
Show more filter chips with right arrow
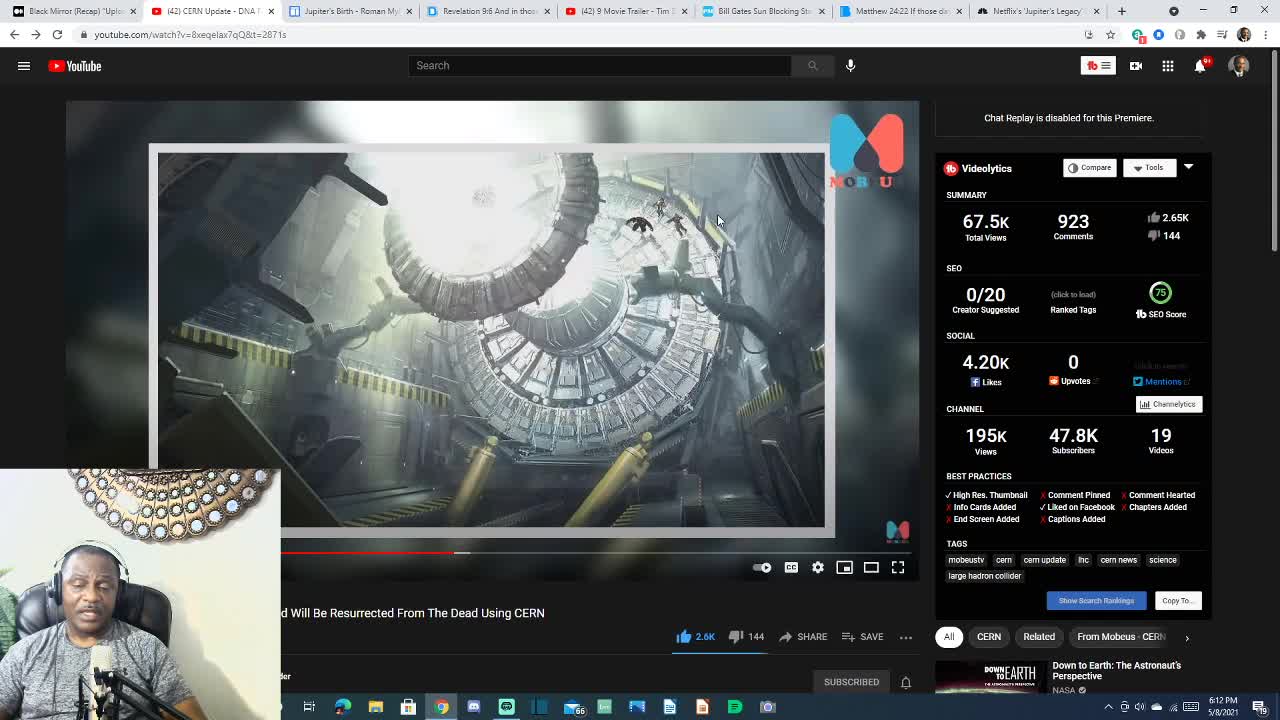(x=1187, y=637)
